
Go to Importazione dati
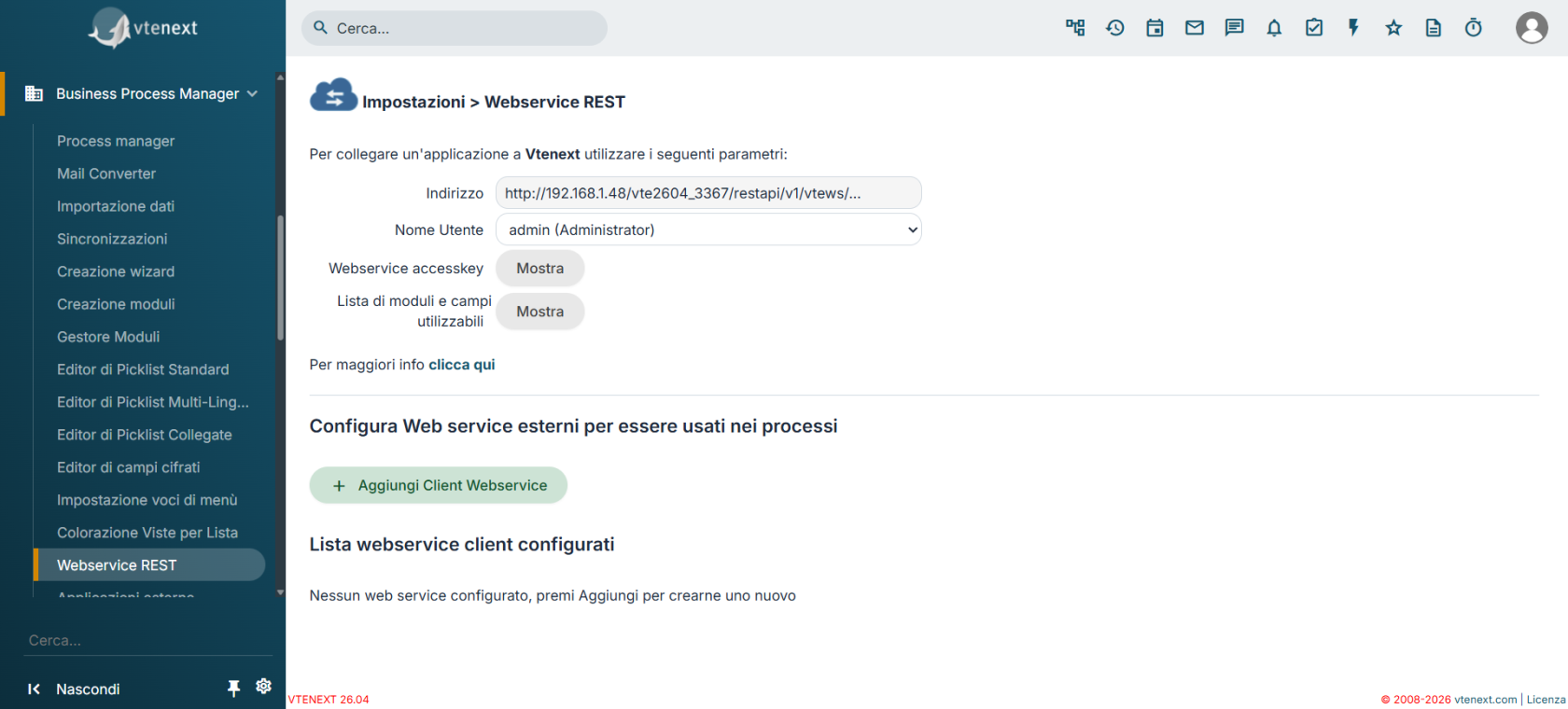116,206
